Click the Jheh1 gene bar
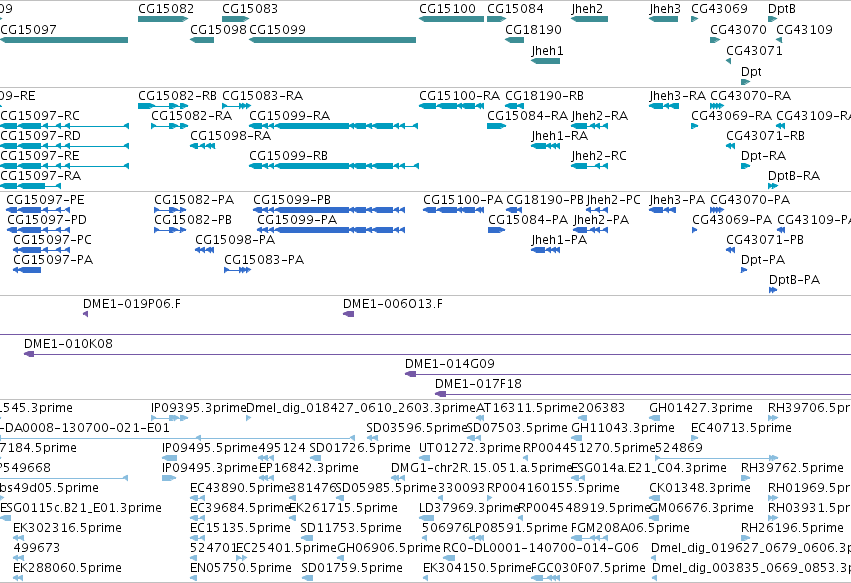851x583 pixels. pos(545,61)
